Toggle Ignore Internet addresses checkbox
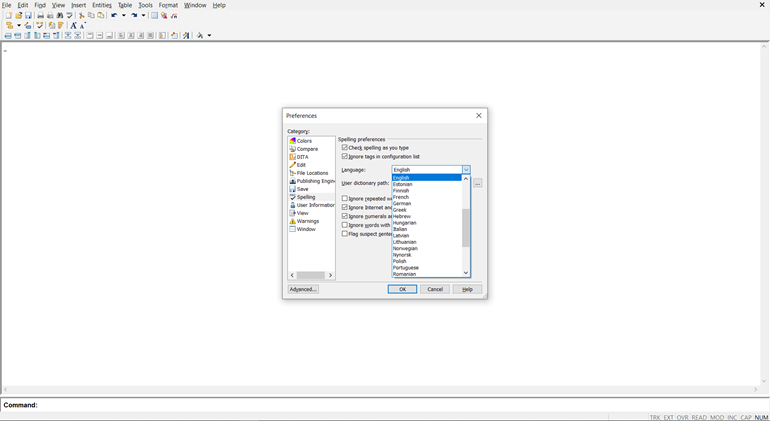The image size is (770, 421). (x=345, y=207)
